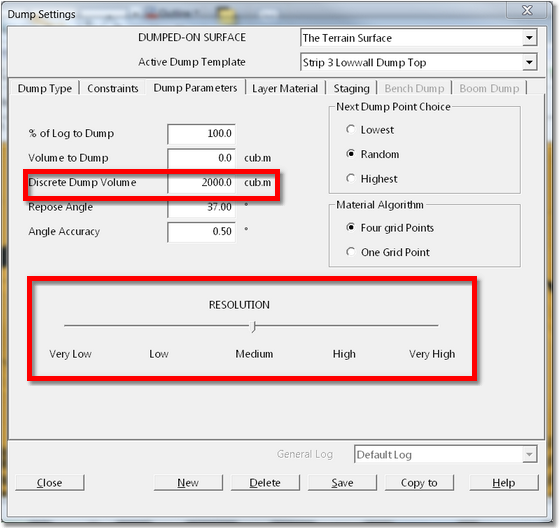Close the Dump Settings dialog window
560x530 pixels.
point(527,10)
